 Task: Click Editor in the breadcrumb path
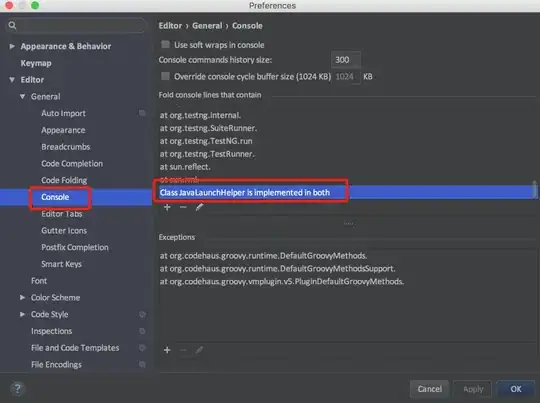coord(170,25)
